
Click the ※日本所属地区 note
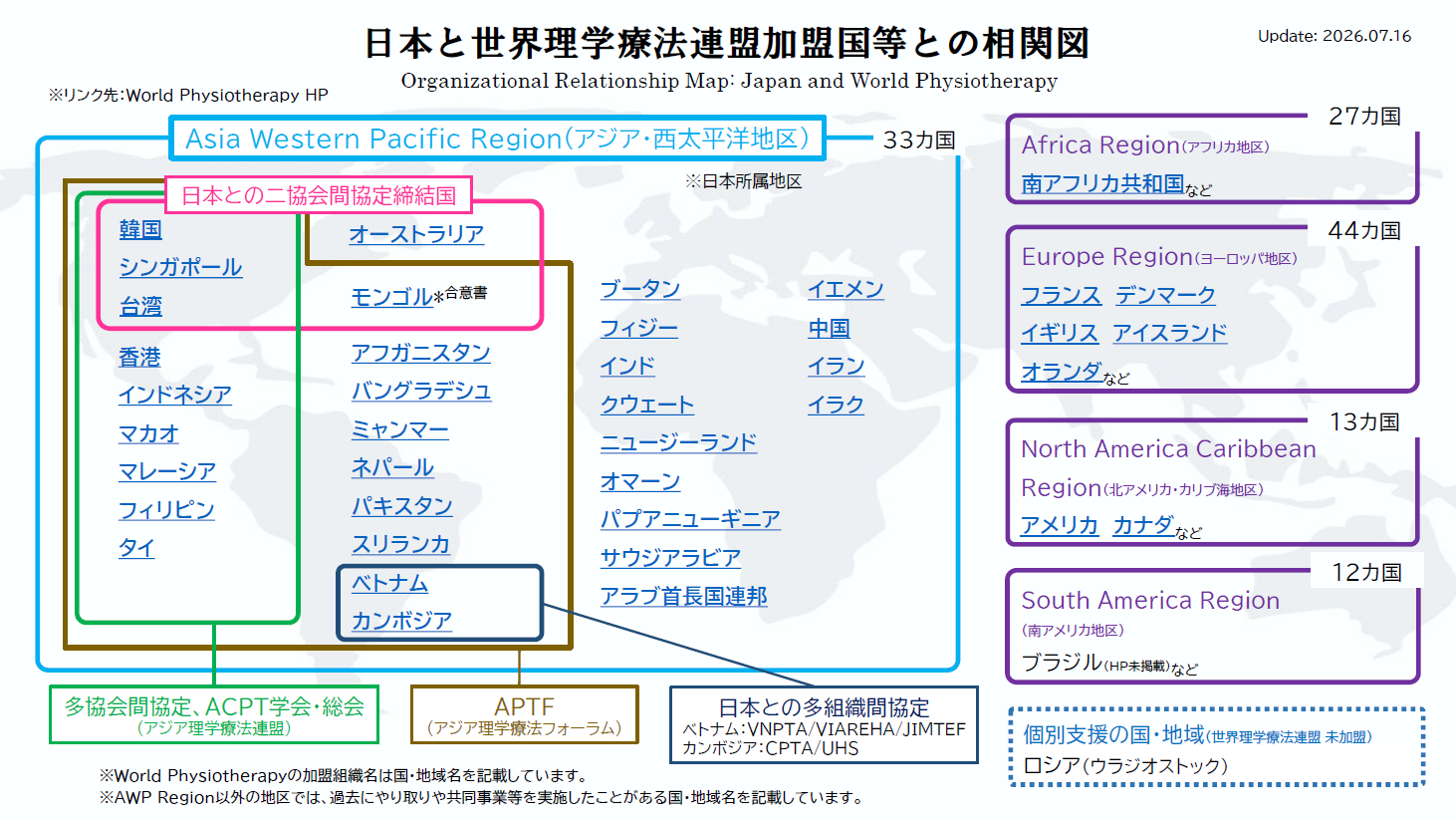click(743, 181)
